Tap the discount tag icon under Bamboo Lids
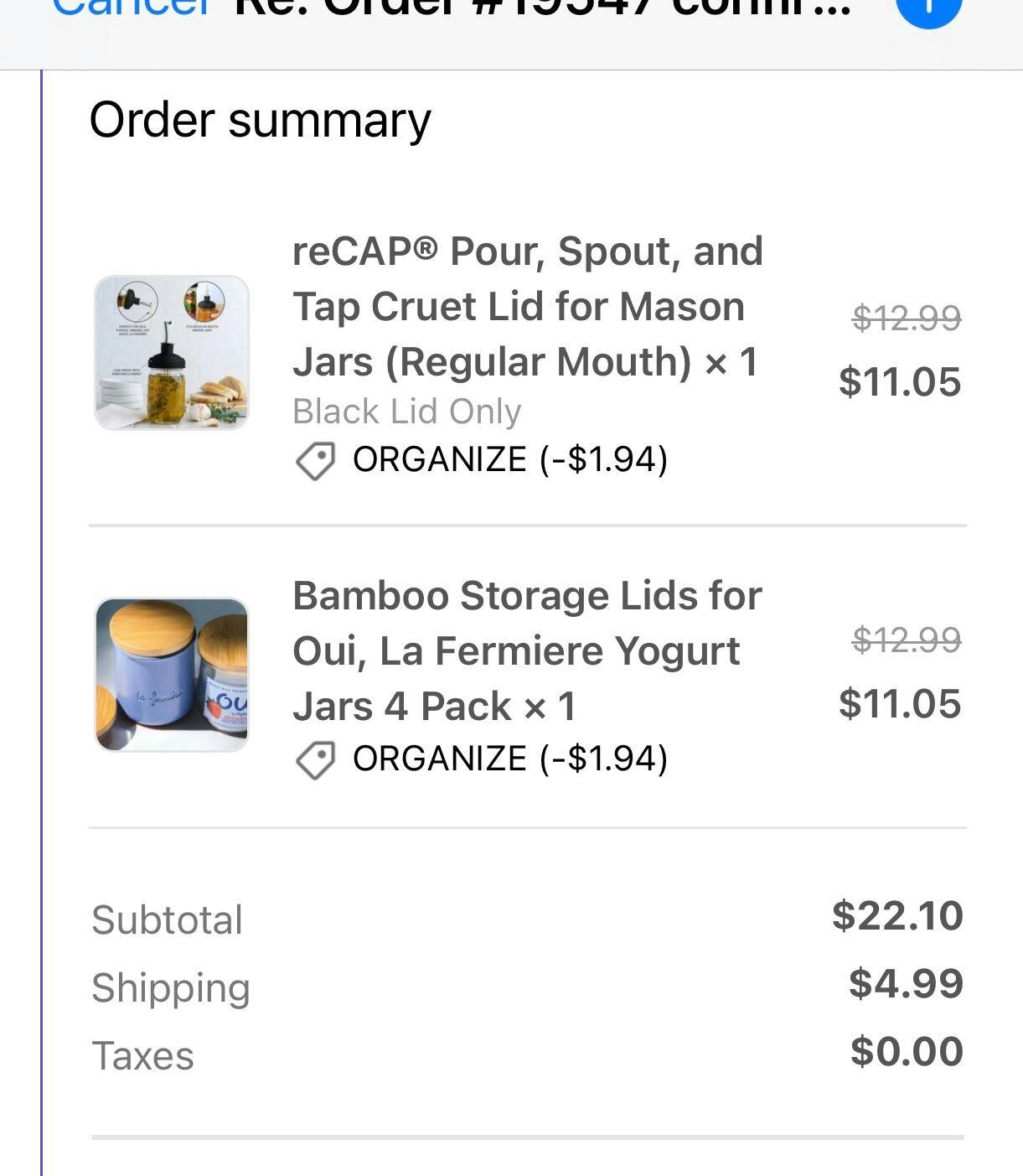1023x1176 pixels. tap(315, 759)
